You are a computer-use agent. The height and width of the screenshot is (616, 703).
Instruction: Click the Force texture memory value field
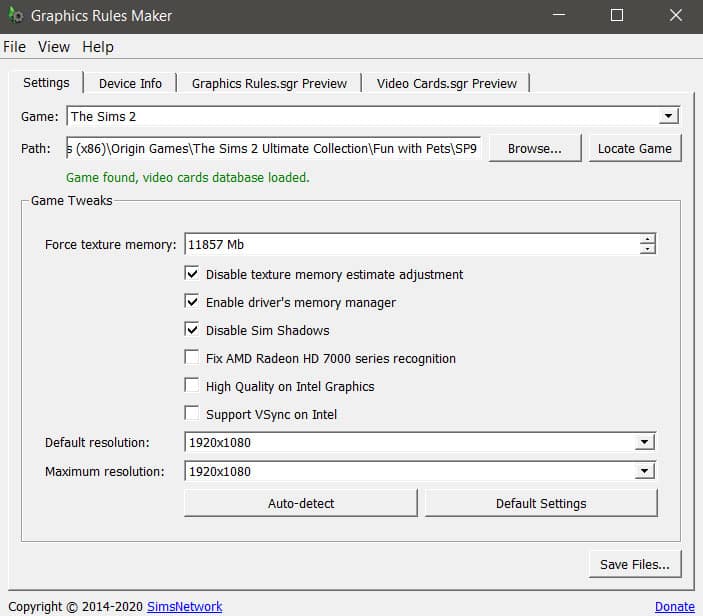[412, 244]
